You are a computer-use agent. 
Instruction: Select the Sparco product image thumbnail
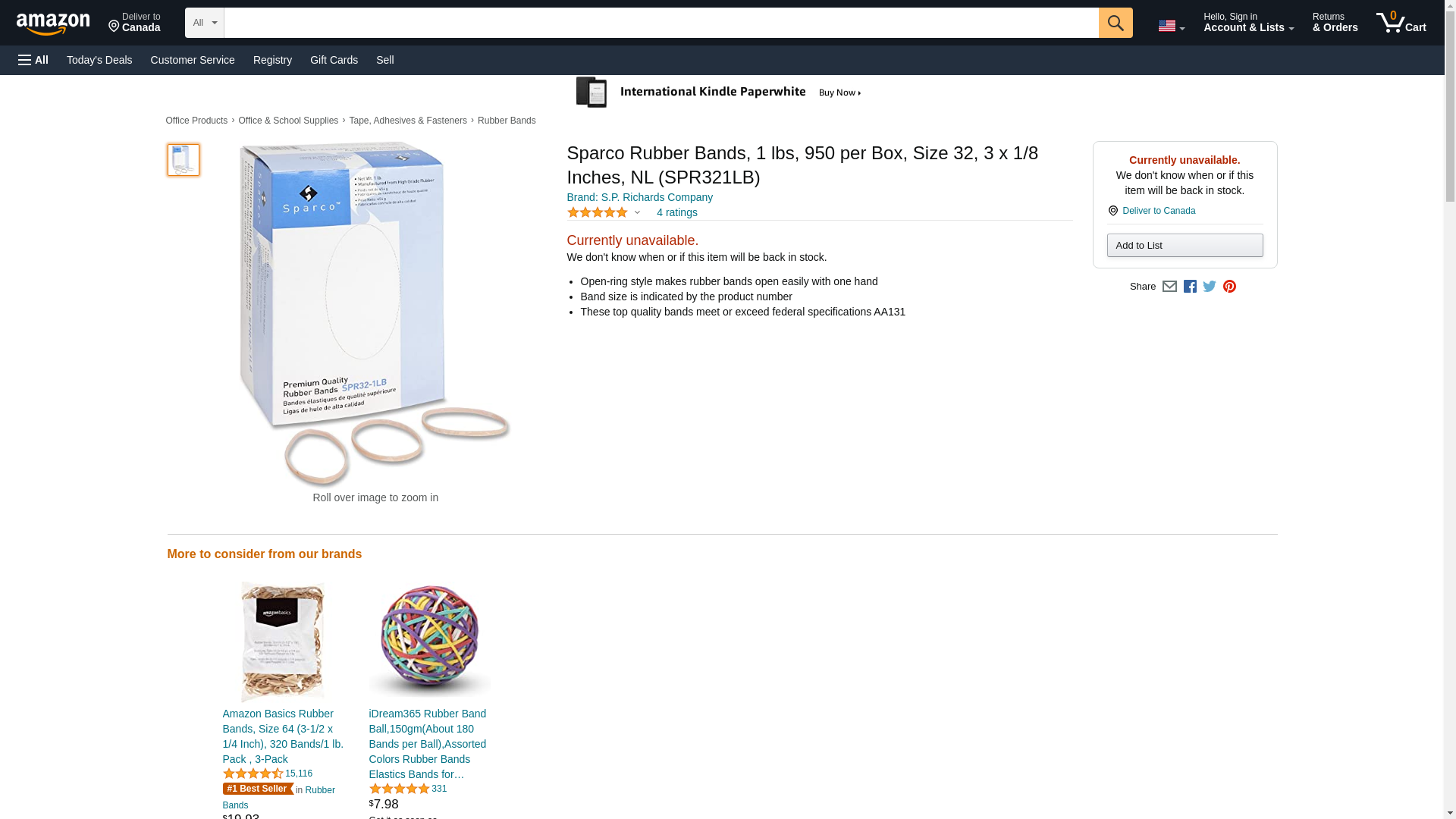pos(184,160)
